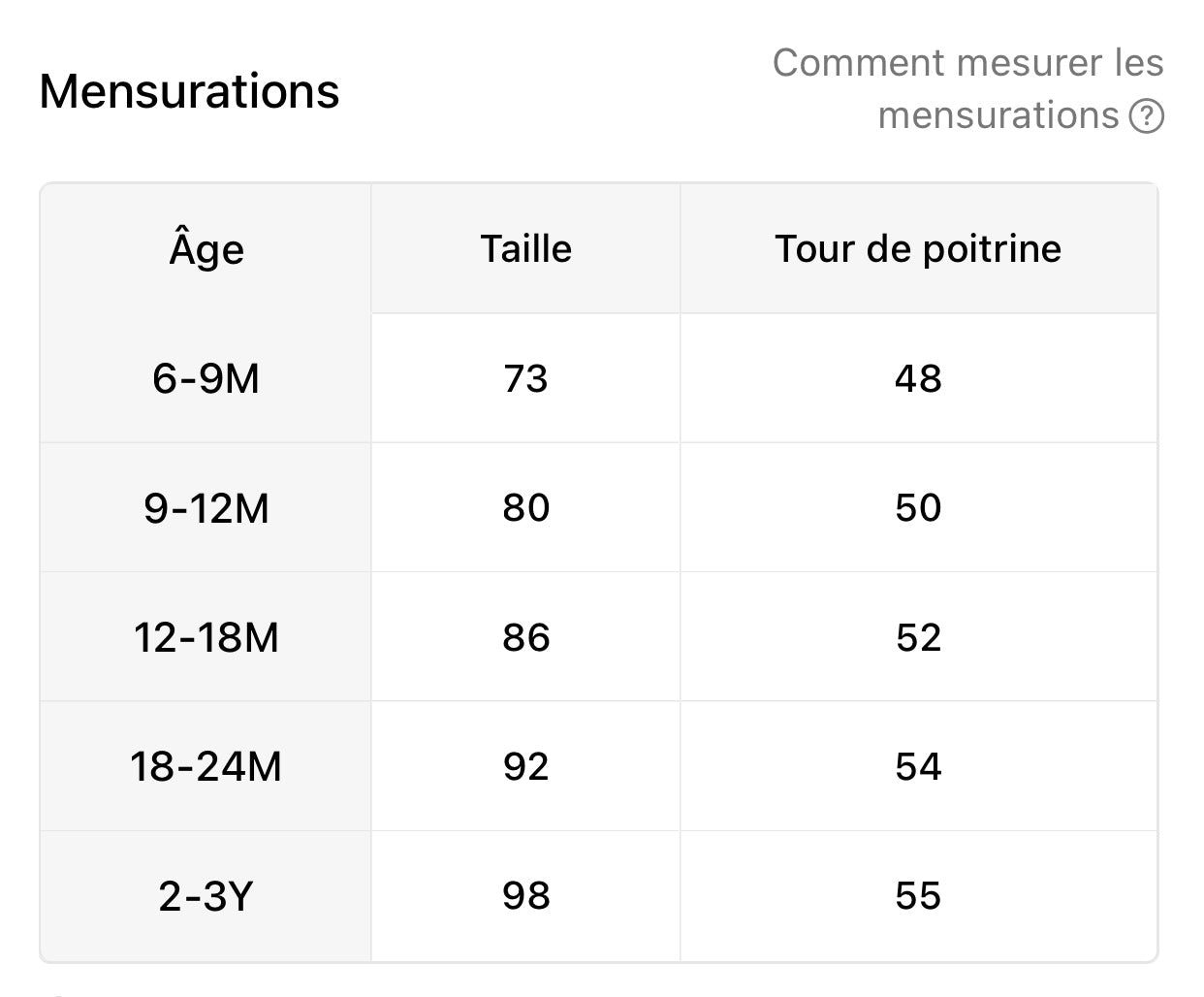Select the Taille column header
Screen dimensions: 1204x997
526,249
